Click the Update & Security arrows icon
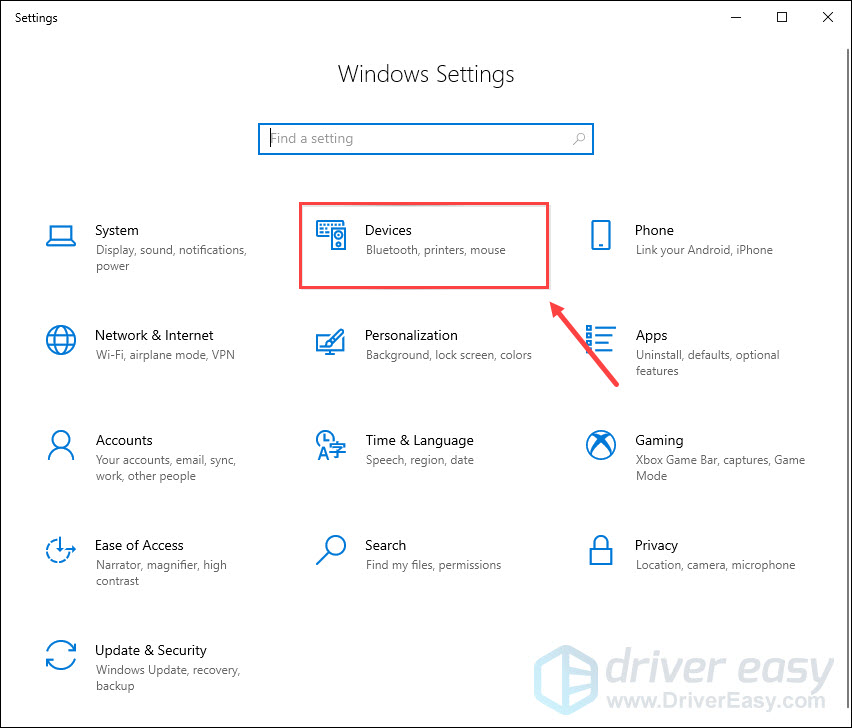Screen dimensions: 852x728 (61, 655)
